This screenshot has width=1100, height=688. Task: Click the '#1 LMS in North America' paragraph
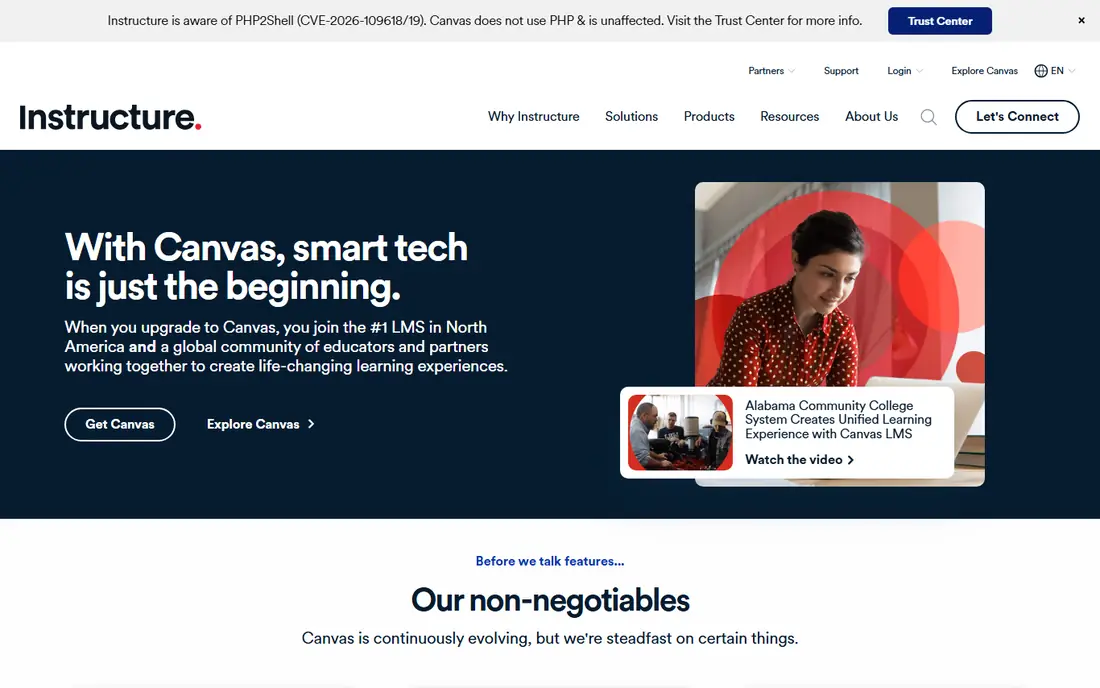pos(286,346)
